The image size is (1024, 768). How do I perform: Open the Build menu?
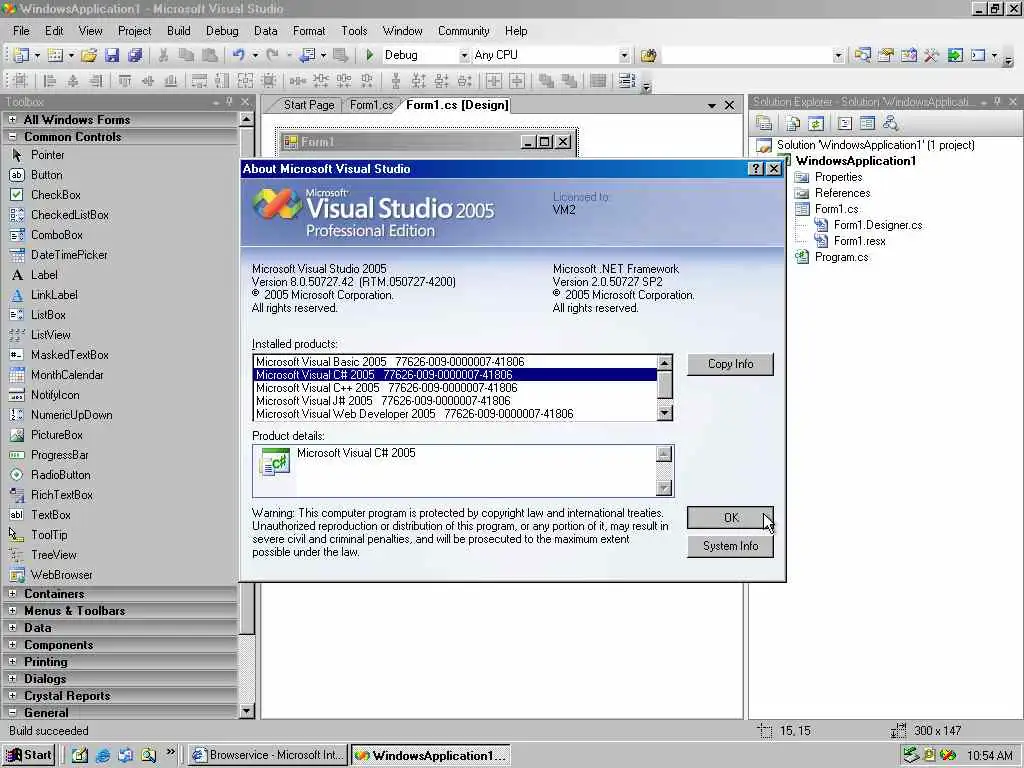178,31
